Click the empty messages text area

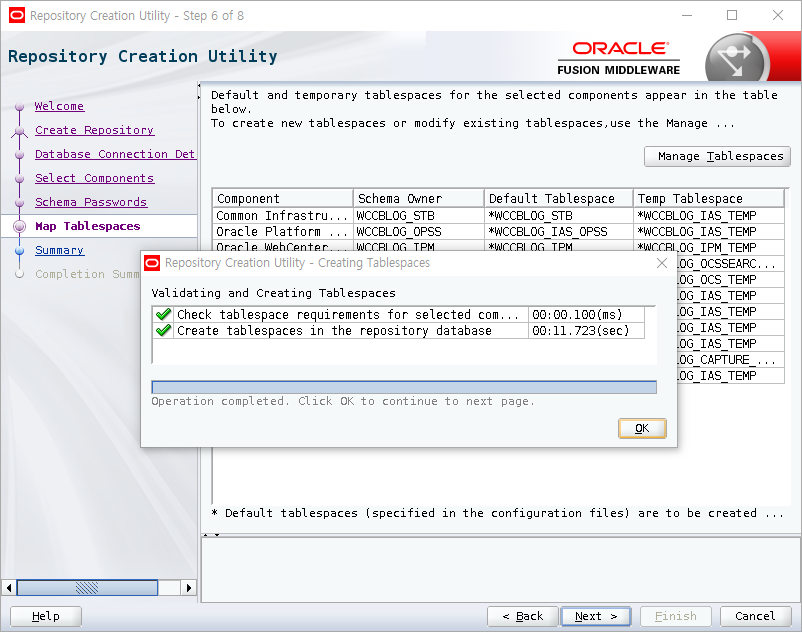tap(501, 570)
